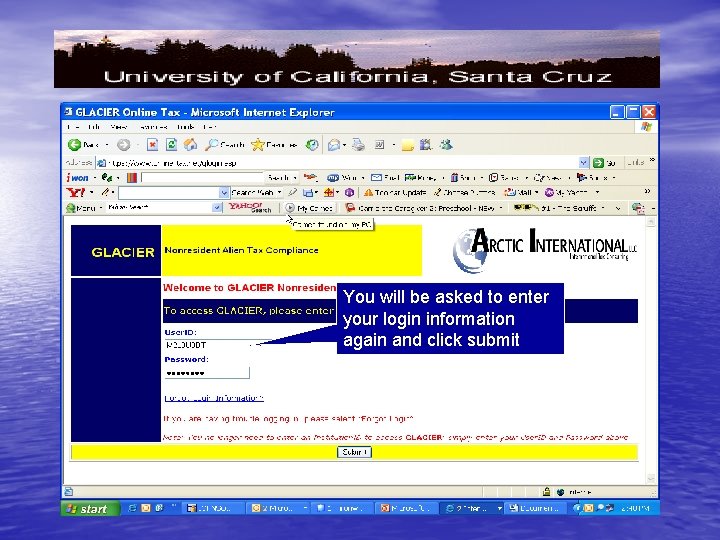Open the Back button history dropdown
The width and height of the screenshot is (720, 540).
[x=107, y=145]
